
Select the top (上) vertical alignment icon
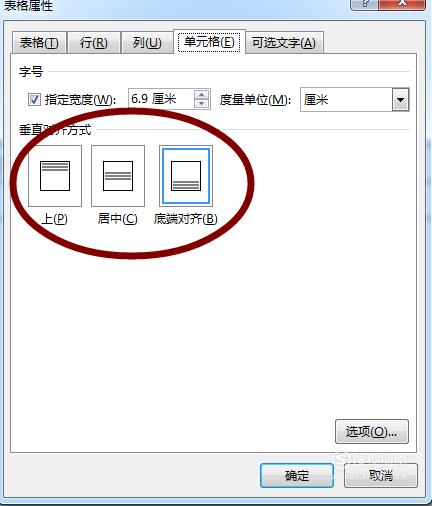point(55,176)
